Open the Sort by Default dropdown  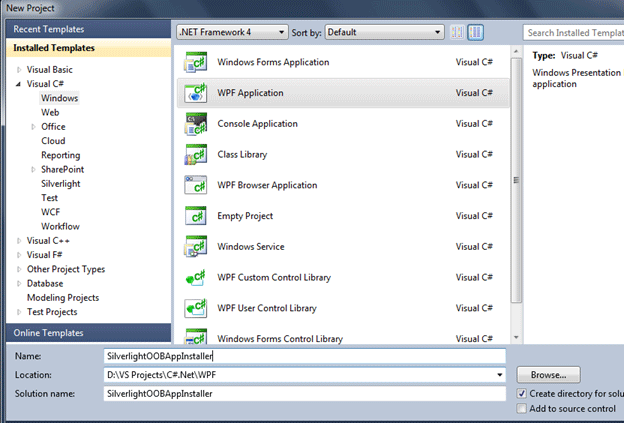[384, 32]
